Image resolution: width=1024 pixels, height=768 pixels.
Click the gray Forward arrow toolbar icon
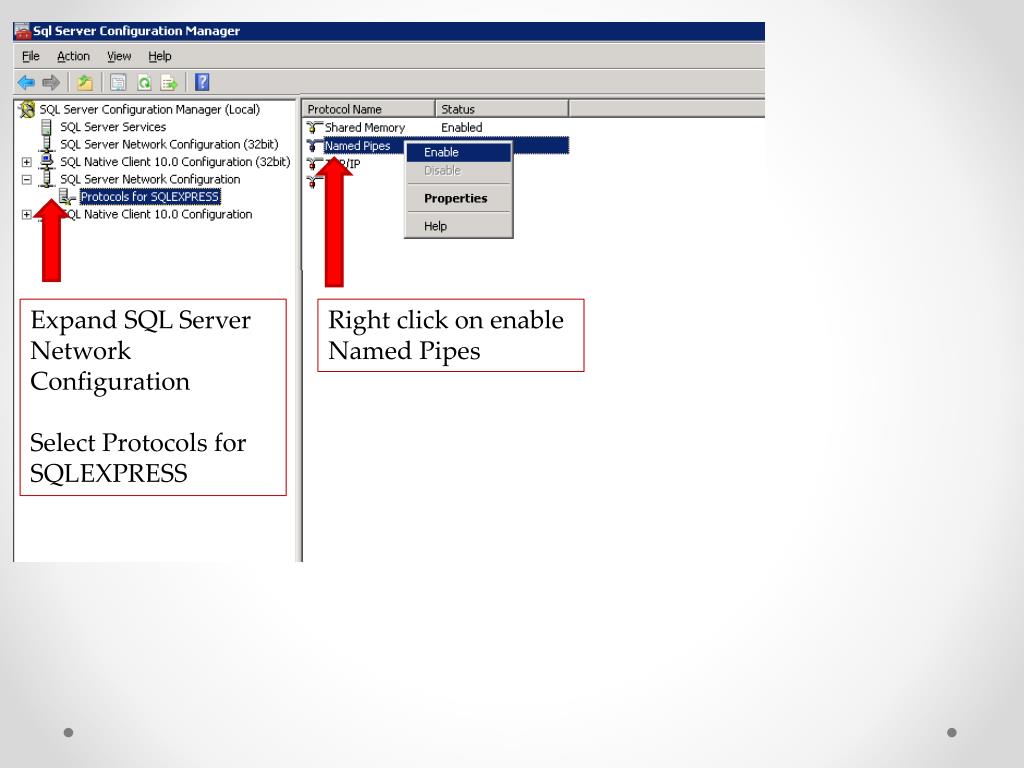51,82
